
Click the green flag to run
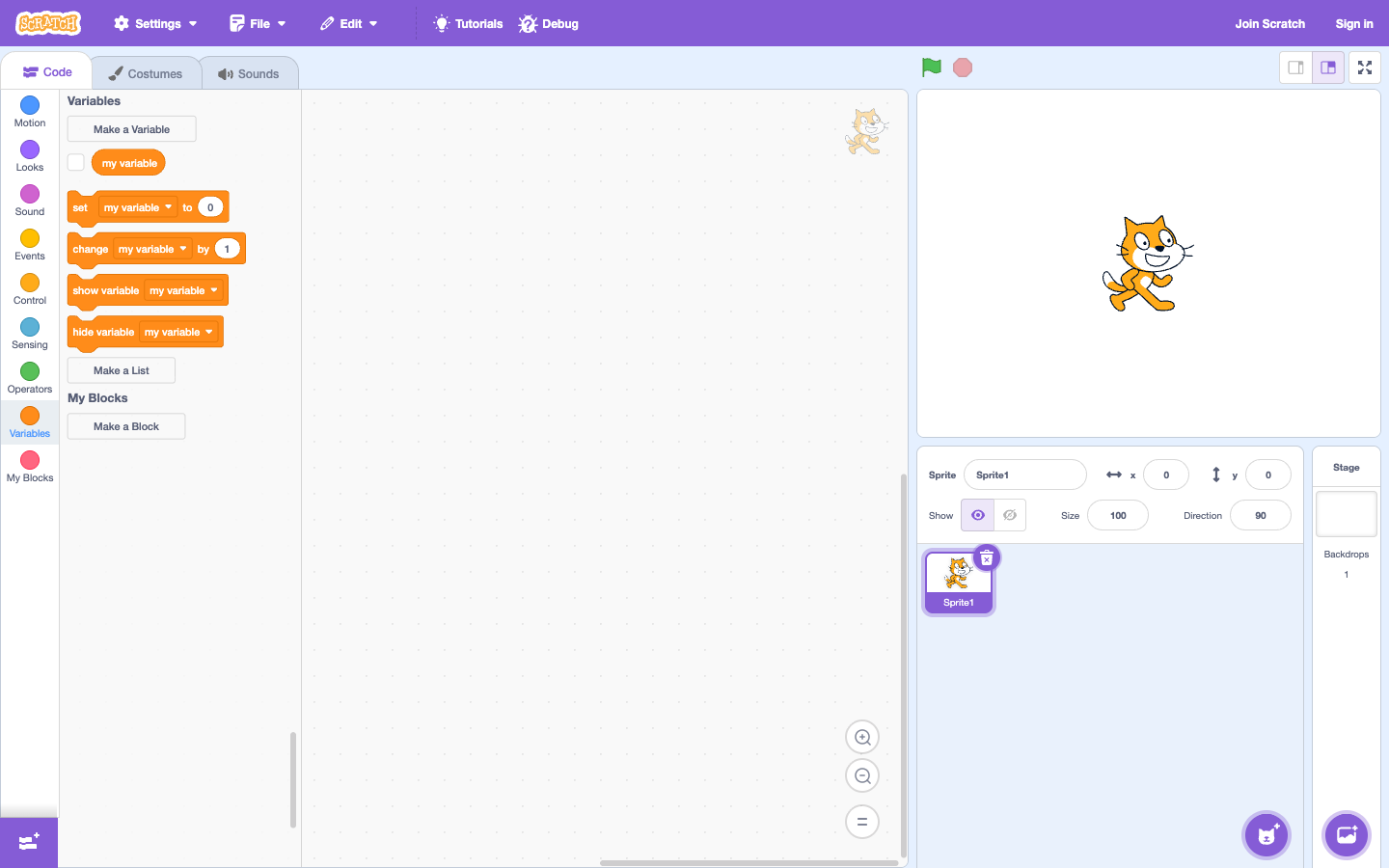click(x=931, y=68)
